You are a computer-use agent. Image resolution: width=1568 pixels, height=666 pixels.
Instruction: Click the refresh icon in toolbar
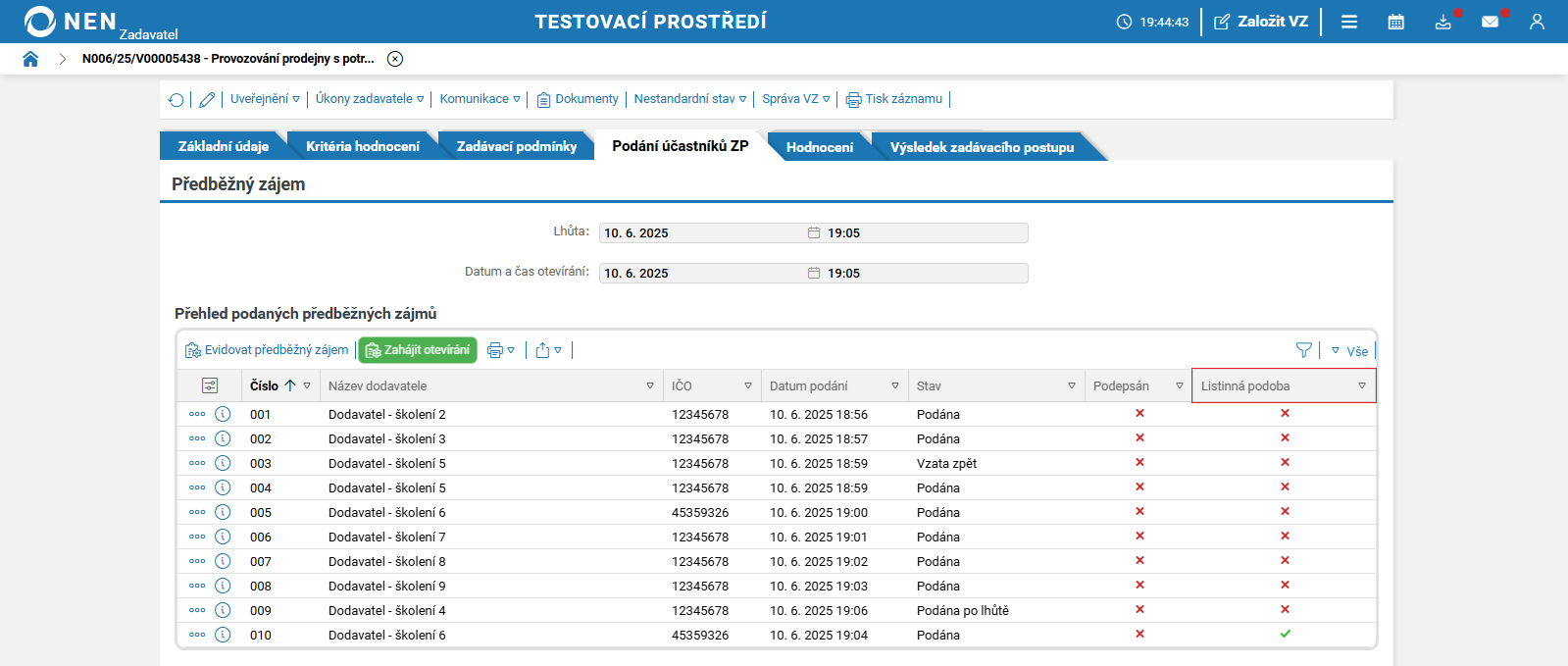(177, 100)
